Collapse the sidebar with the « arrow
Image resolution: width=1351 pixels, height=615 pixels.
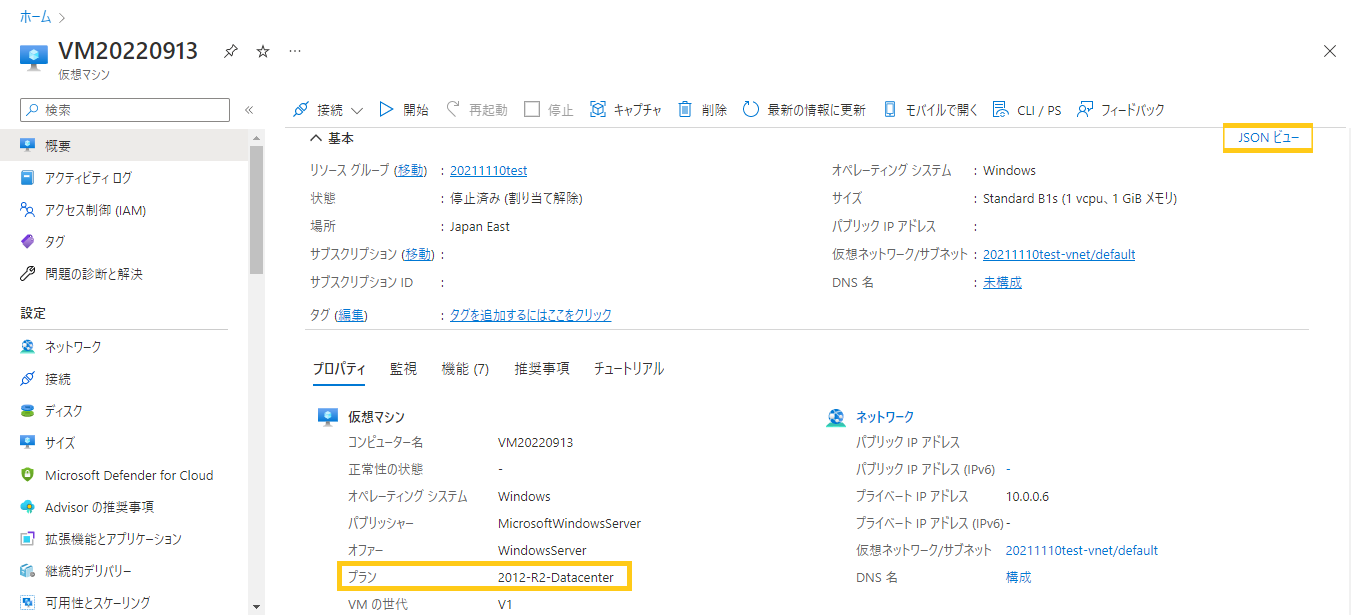(249, 110)
